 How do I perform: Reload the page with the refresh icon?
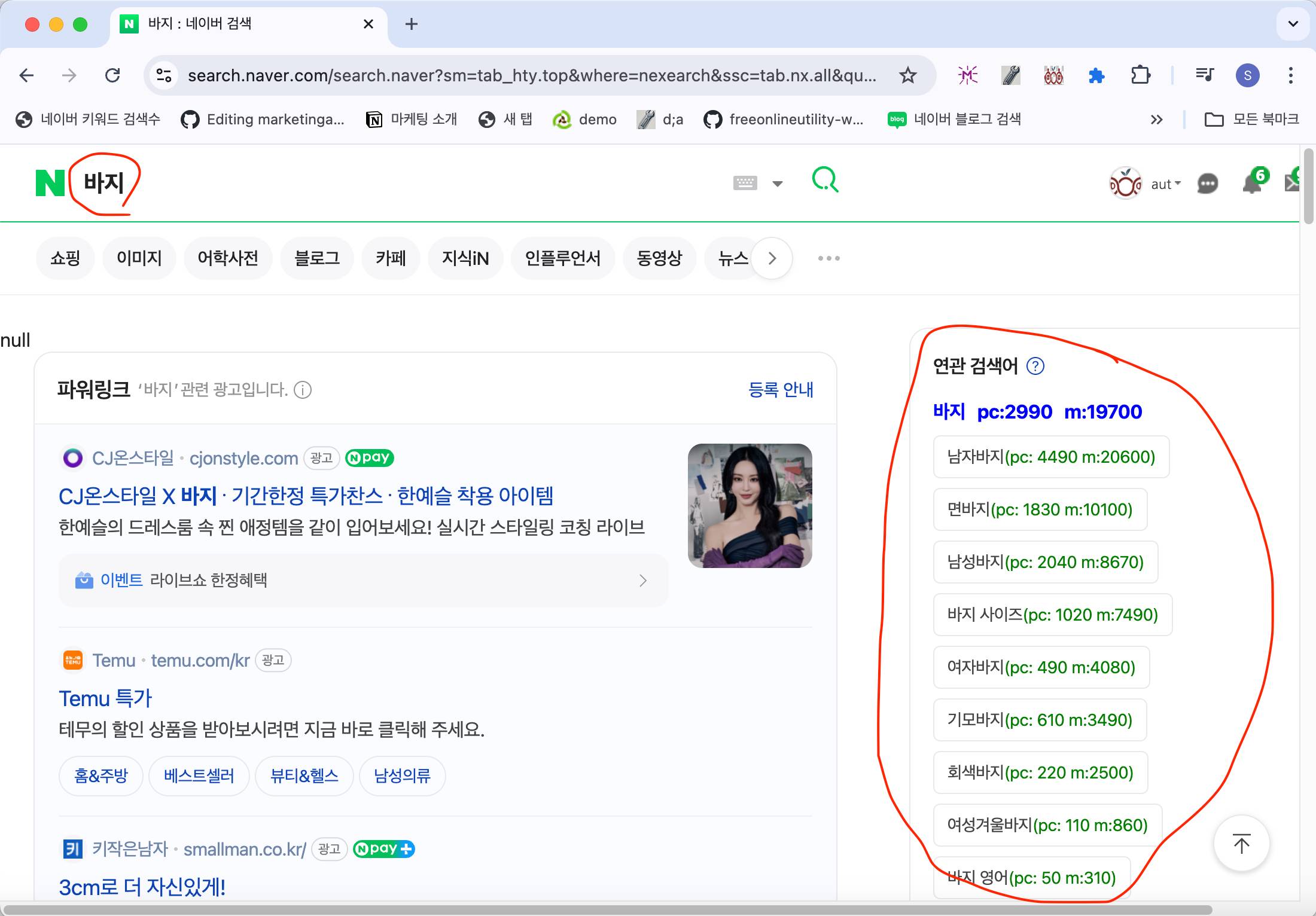(x=112, y=75)
